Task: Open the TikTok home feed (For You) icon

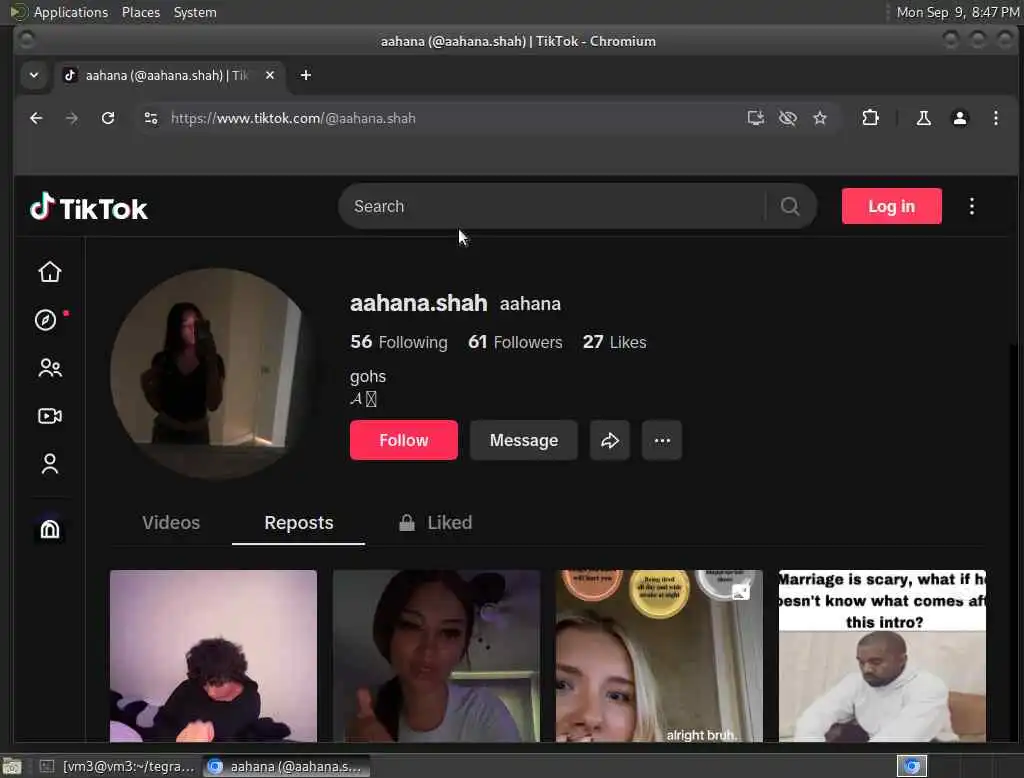Action: (x=50, y=272)
